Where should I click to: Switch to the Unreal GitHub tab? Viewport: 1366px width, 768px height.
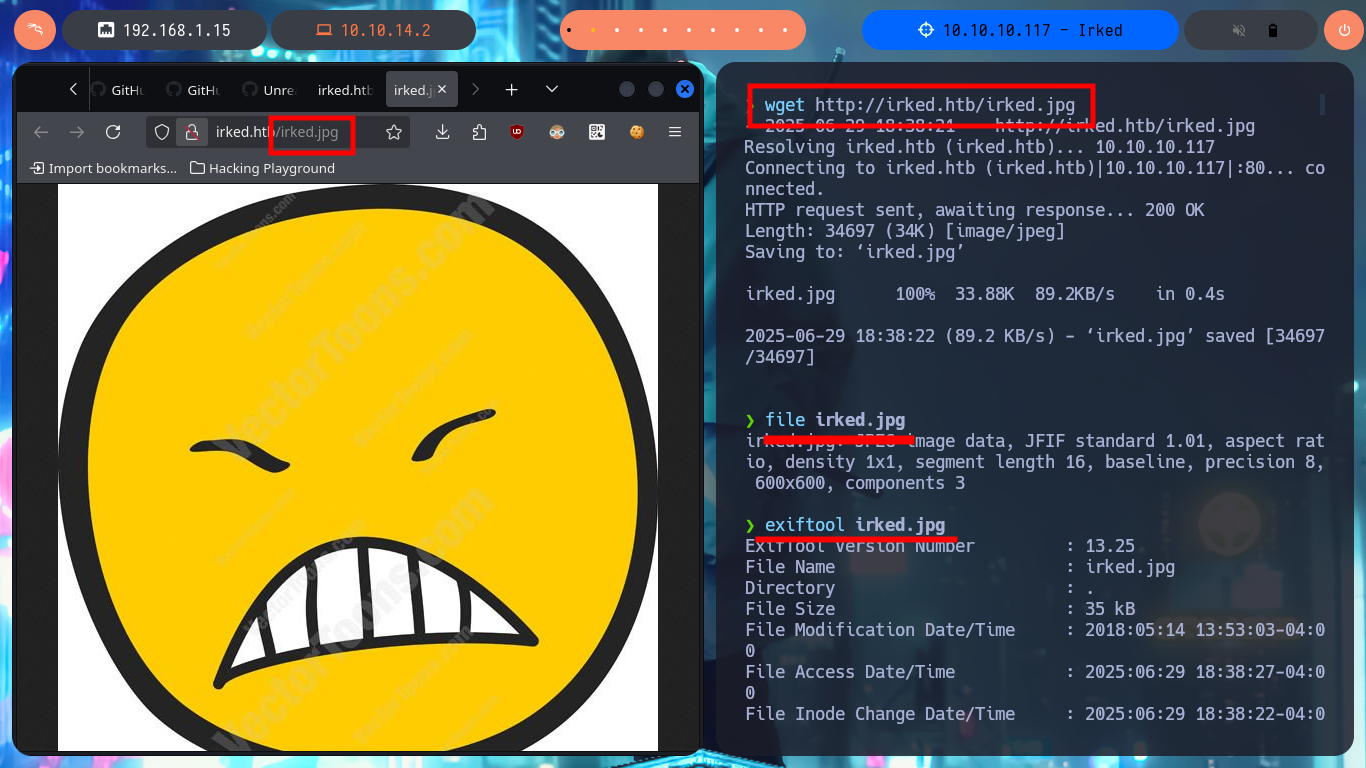pos(270,90)
